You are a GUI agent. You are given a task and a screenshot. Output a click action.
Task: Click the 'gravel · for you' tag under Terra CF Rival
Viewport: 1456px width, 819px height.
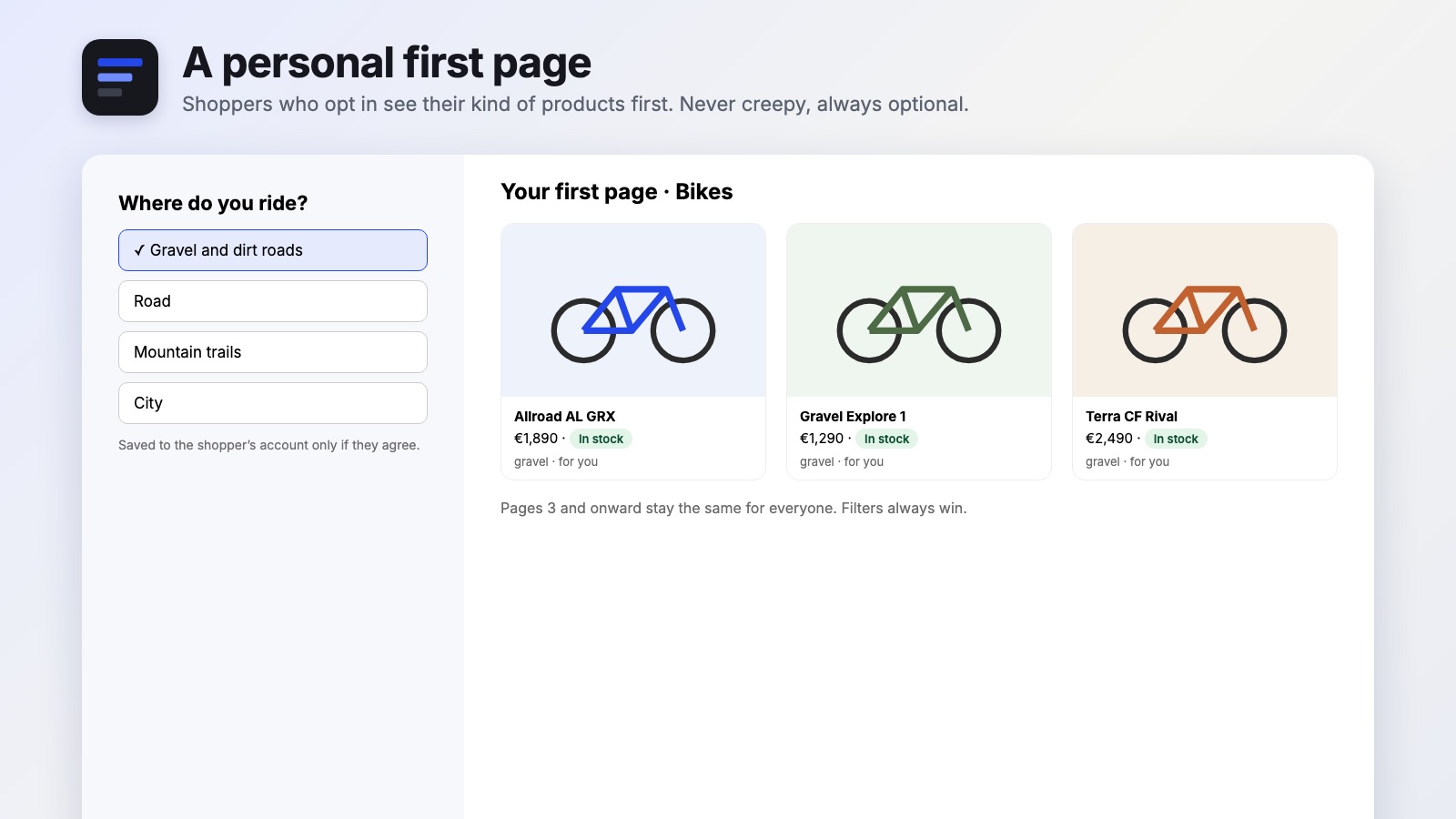tap(1127, 461)
